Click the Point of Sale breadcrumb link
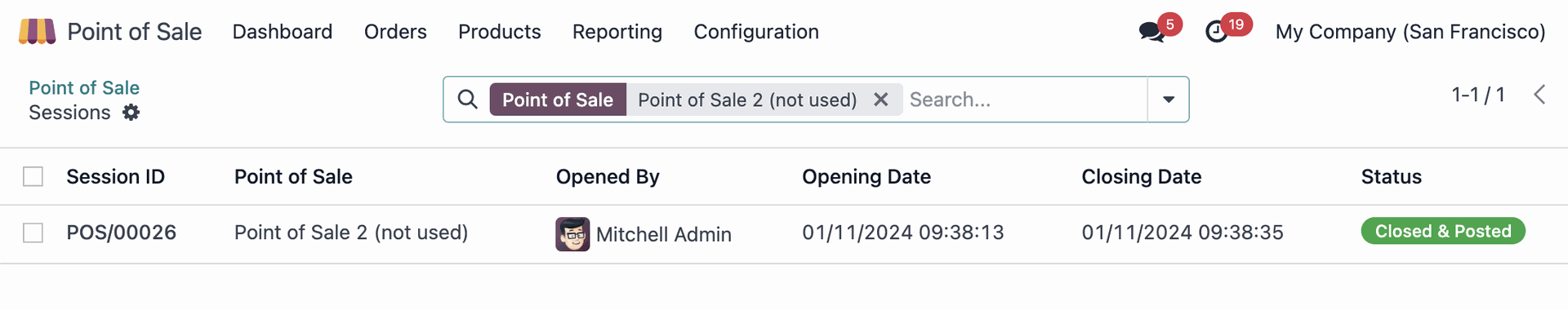This screenshot has height=310, width=1568. (x=84, y=87)
